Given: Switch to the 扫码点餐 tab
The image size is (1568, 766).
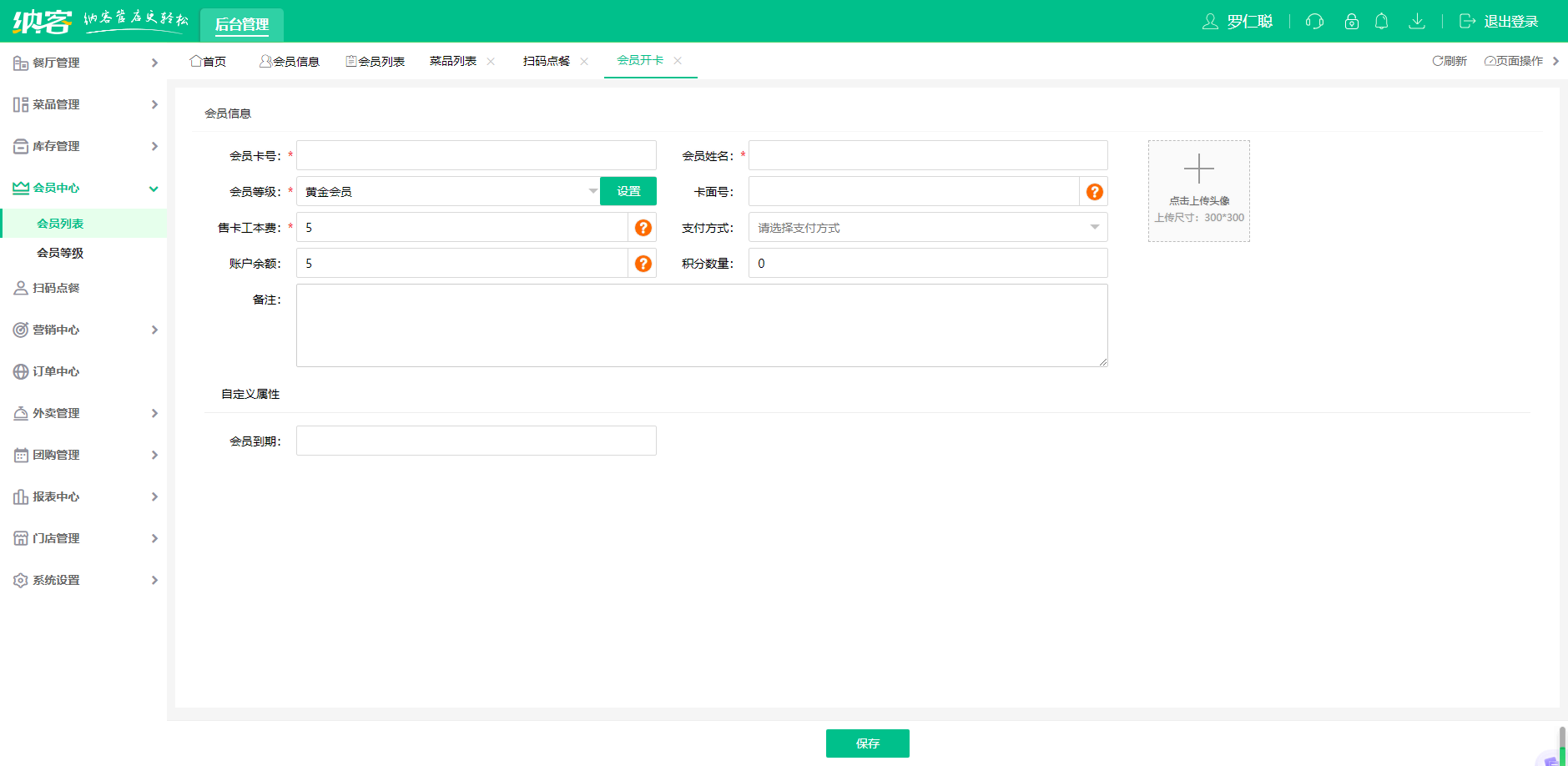Looking at the screenshot, I should 546,61.
